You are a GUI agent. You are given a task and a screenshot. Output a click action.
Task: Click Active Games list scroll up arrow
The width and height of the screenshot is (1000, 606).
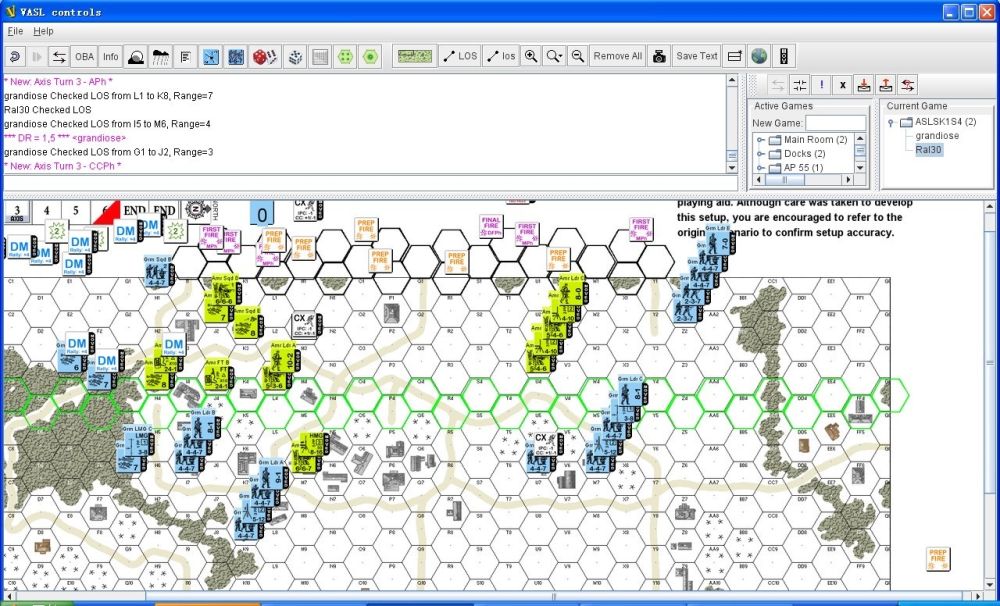pyautogui.click(x=860, y=138)
